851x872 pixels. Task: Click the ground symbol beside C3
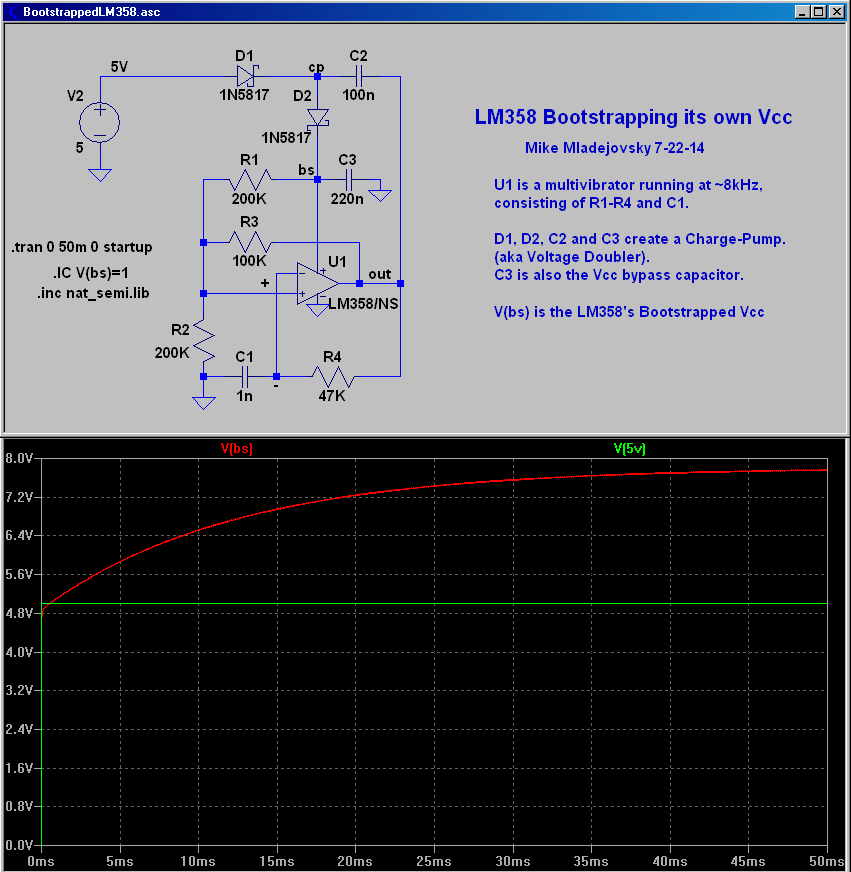(x=380, y=195)
